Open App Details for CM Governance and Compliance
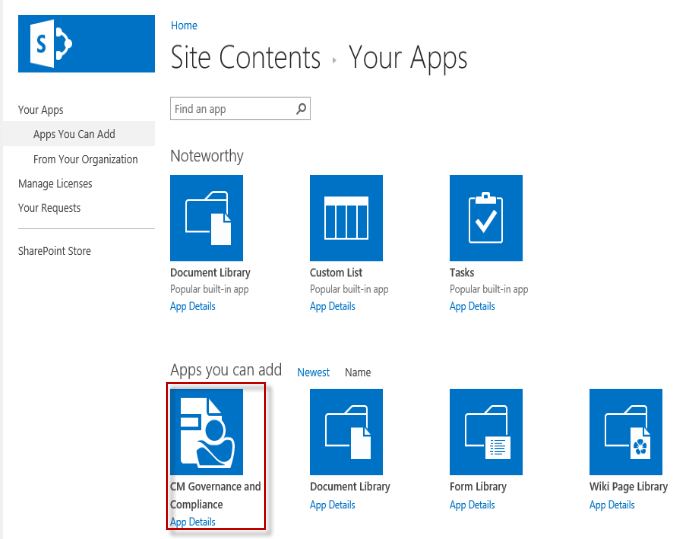Viewport: 674px width, 539px height. pyautogui.click(x=193, y=522)
